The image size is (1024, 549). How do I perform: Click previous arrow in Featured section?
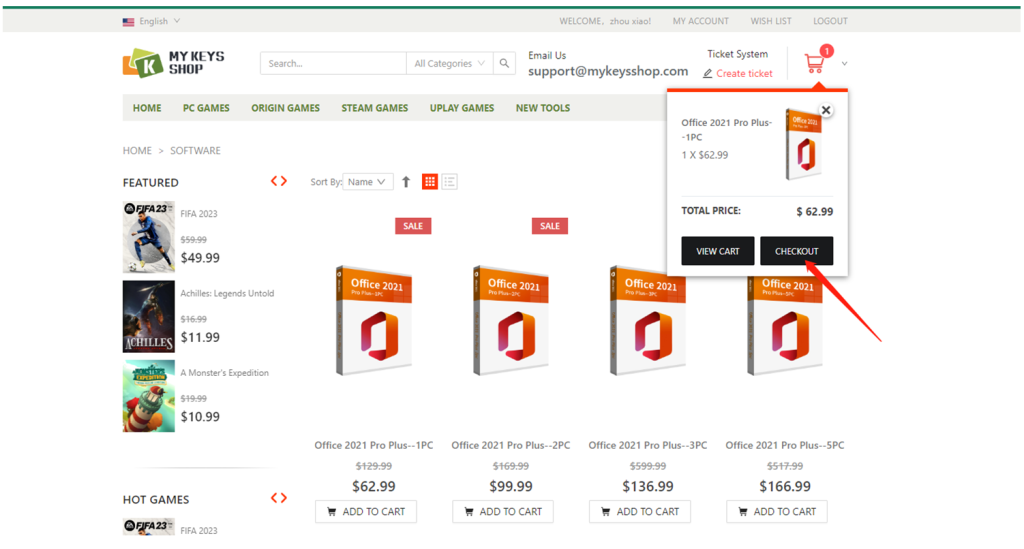click(x=274, y=181)
